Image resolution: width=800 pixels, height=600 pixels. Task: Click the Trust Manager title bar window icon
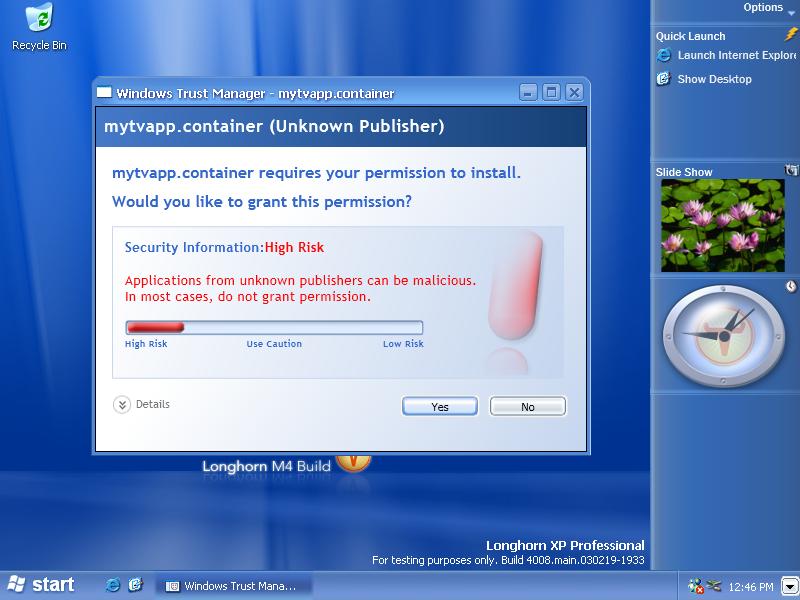(104, 92)
